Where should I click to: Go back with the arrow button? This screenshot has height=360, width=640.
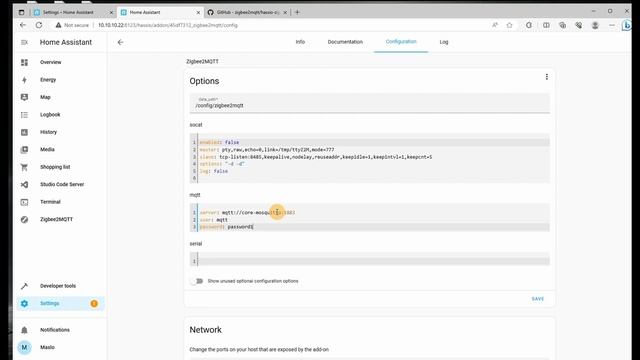coord(120,42)
